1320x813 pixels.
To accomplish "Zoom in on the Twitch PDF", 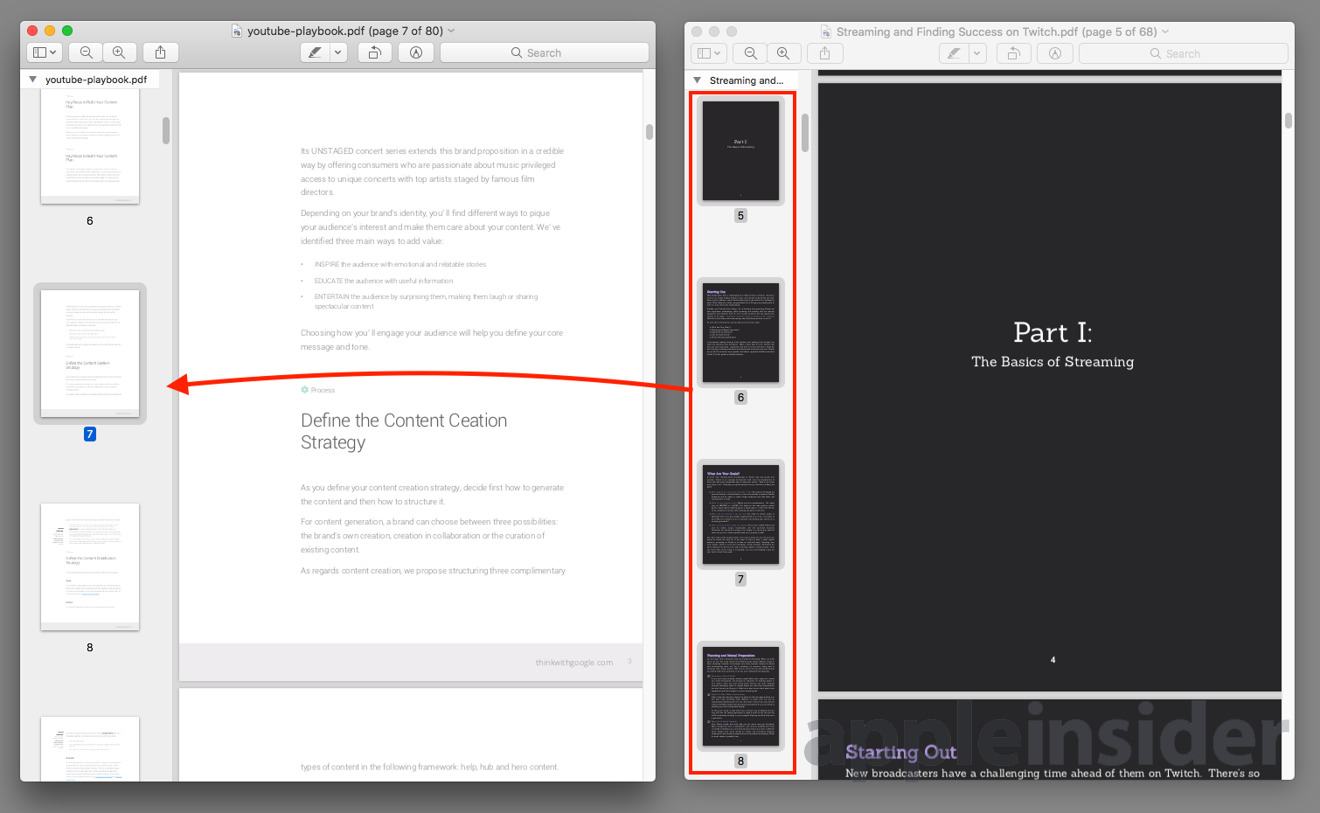I will [784, 53].
